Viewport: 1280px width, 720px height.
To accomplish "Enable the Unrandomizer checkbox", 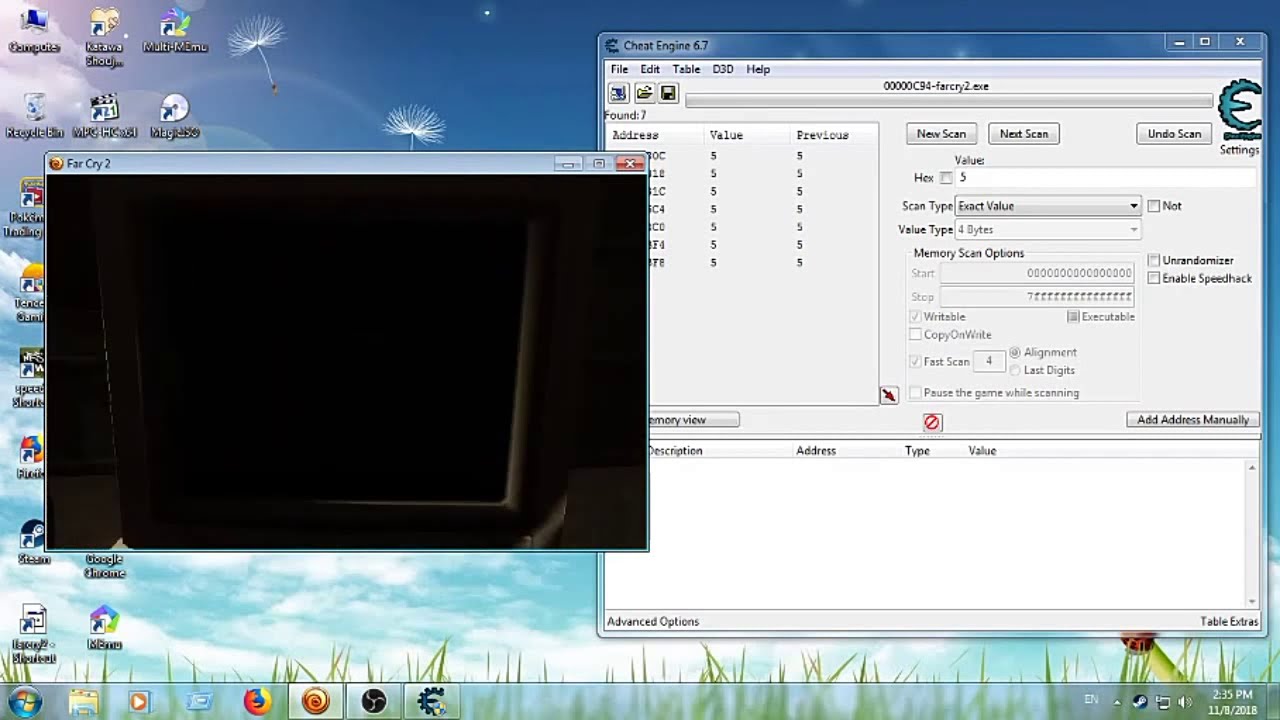I will tap(1154, 260).
